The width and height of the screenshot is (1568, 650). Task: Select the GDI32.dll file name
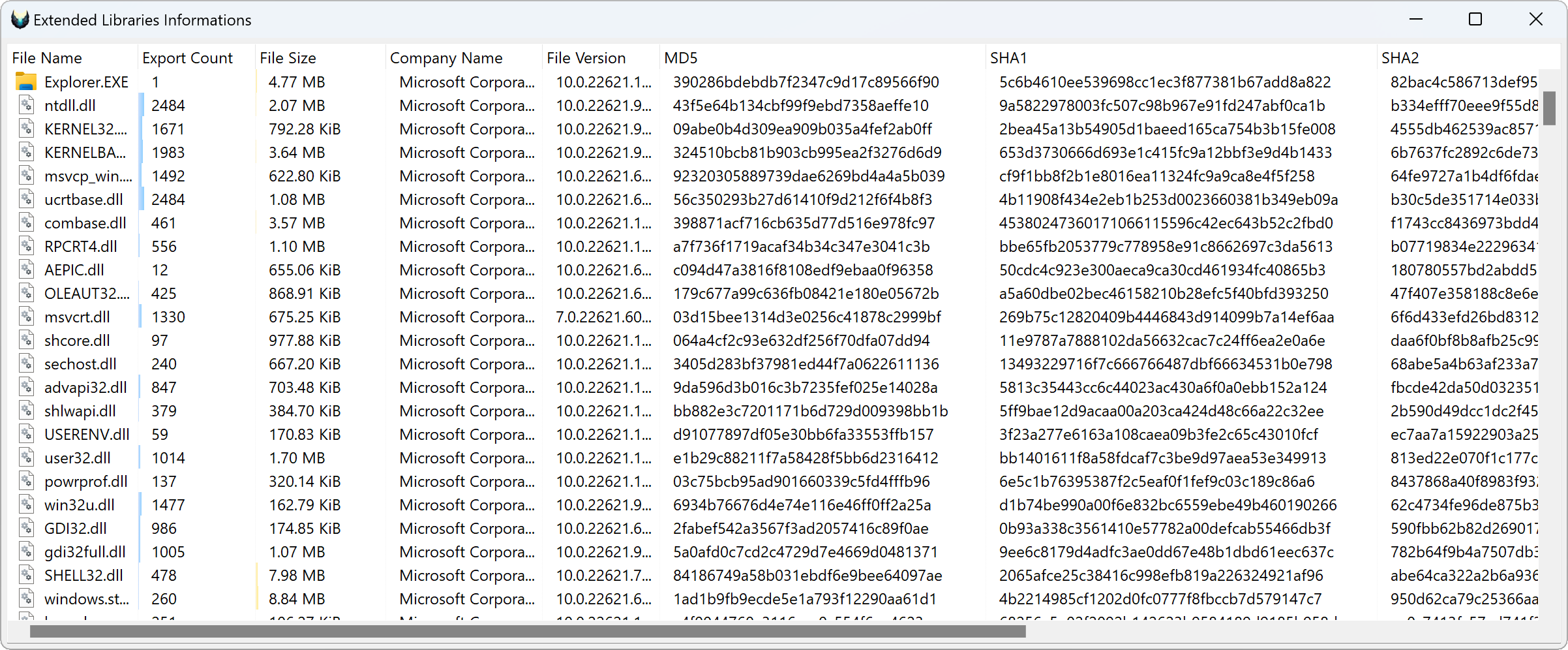point(76,528)
